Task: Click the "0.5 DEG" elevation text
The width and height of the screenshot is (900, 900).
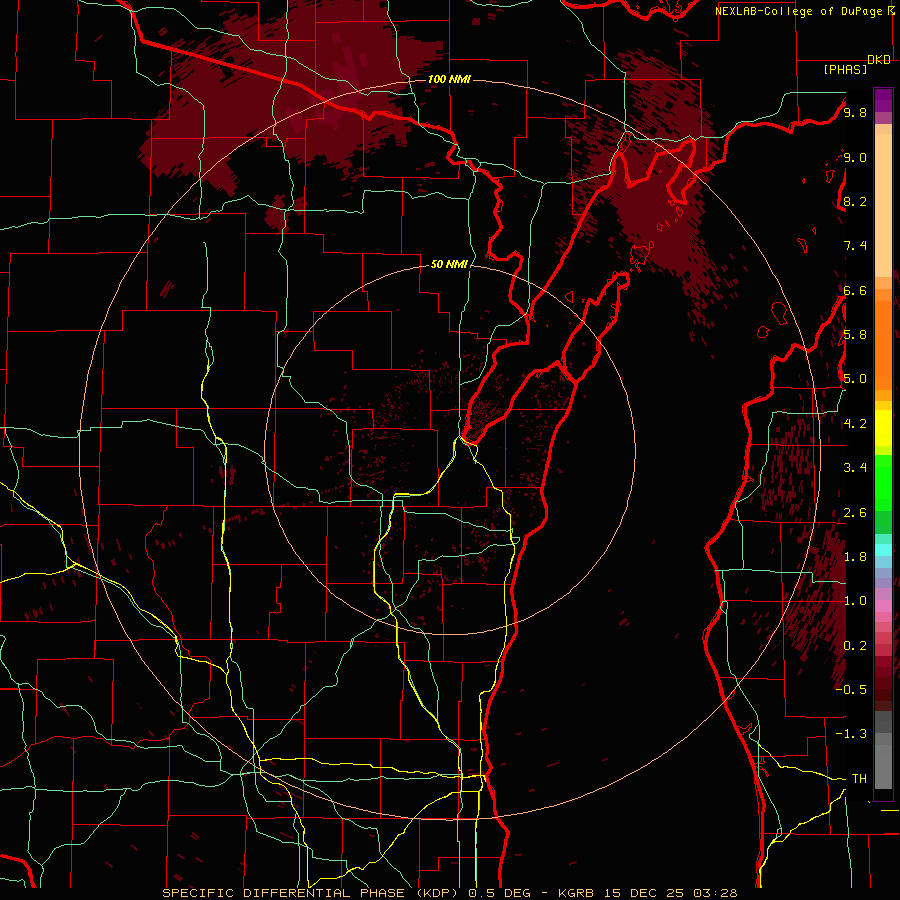Action: coord(499,893)
